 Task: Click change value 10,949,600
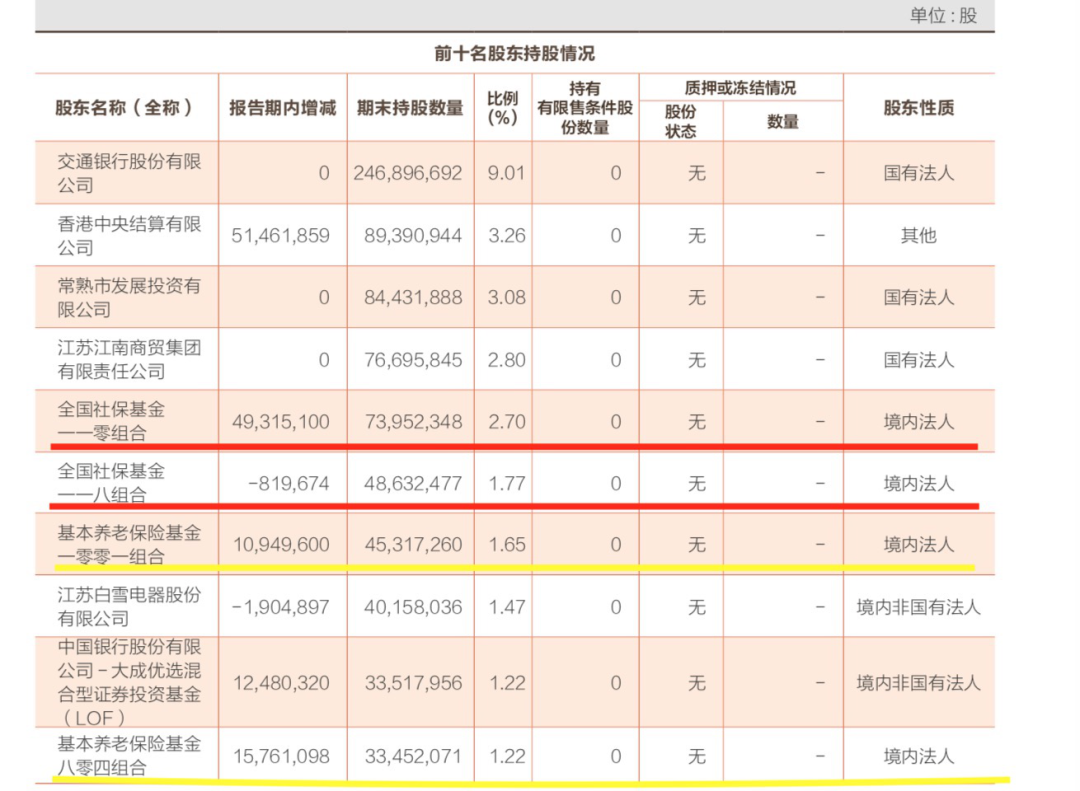coord(281,545)
